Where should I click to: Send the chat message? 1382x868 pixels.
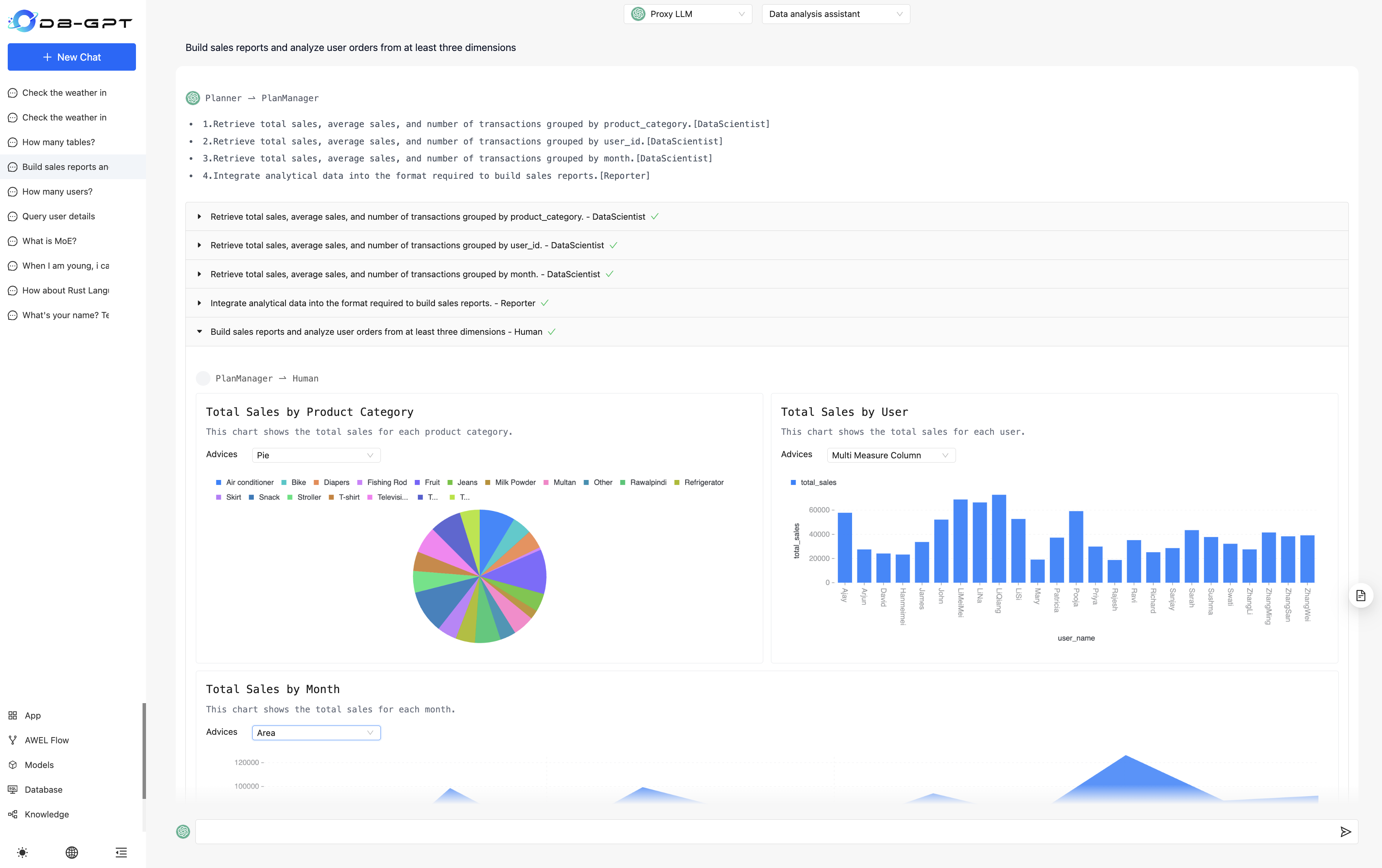click(x=1346, y=832)
